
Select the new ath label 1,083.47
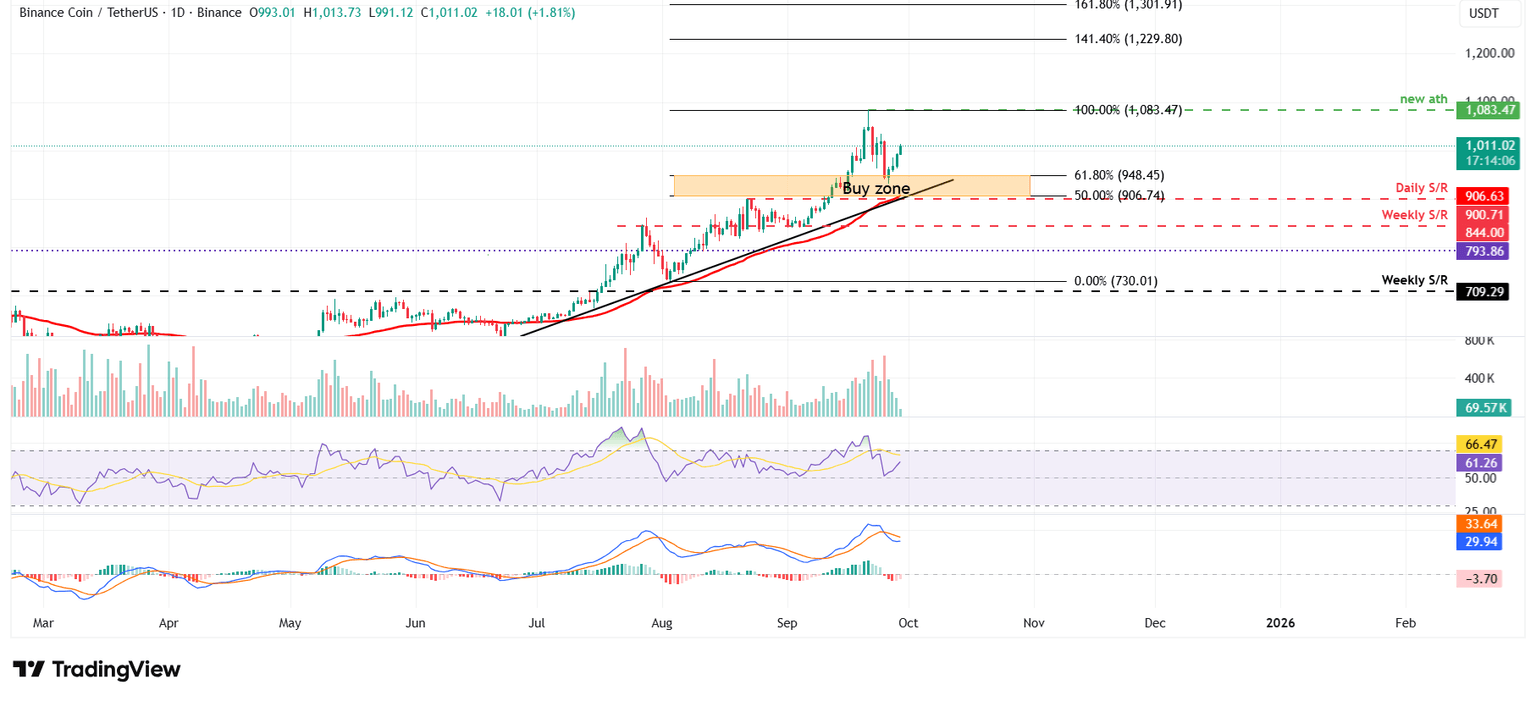[x=1489, y=110]
